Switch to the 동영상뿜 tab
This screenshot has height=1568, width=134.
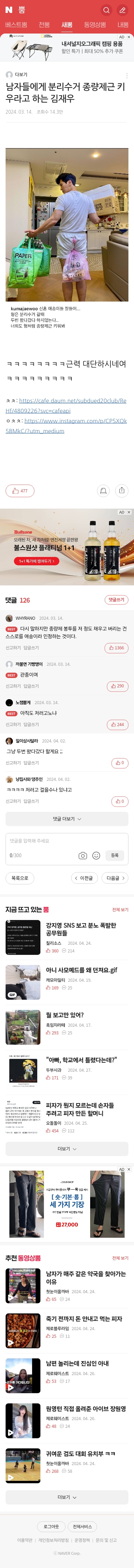click(95, 24)
